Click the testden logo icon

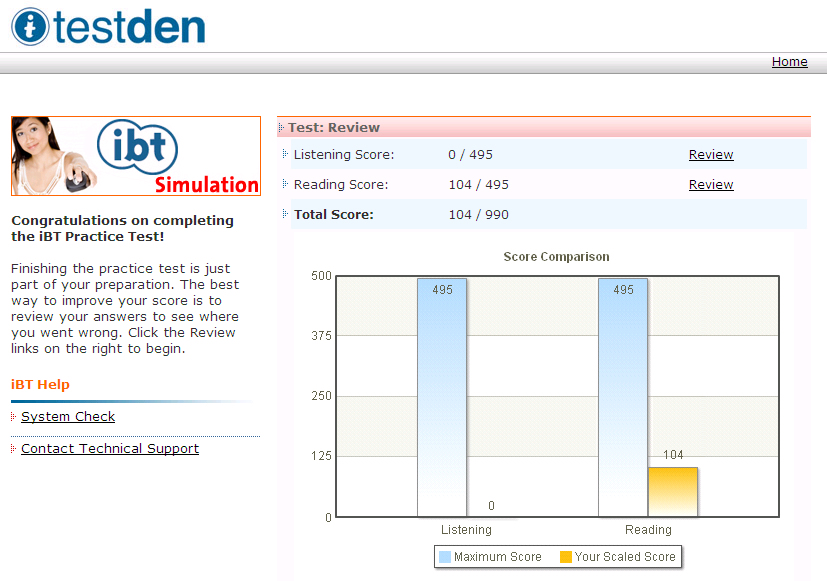click(x=30, y=26)
